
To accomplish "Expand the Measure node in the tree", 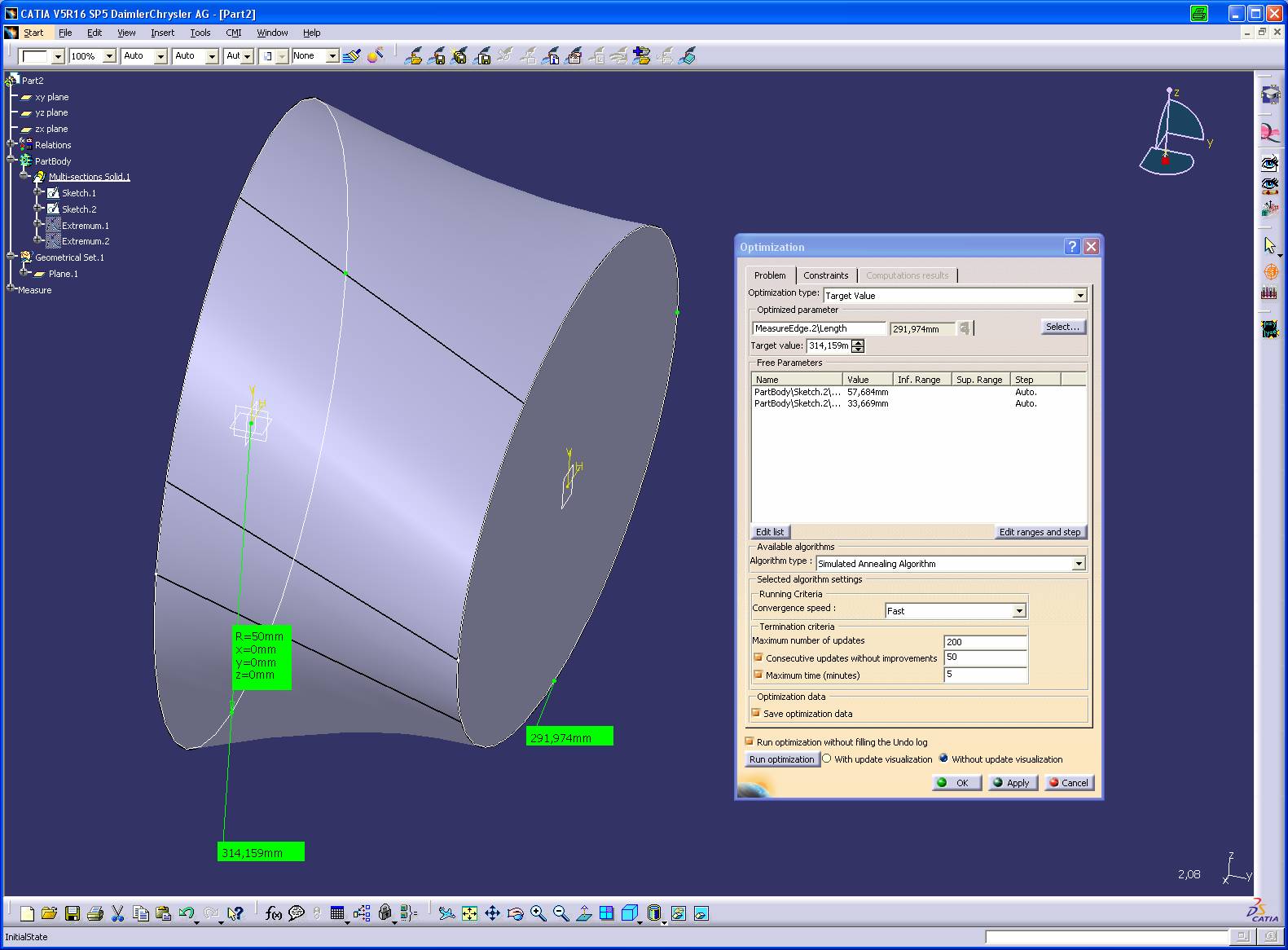I will pyautogui.click(x=11, y=289).
